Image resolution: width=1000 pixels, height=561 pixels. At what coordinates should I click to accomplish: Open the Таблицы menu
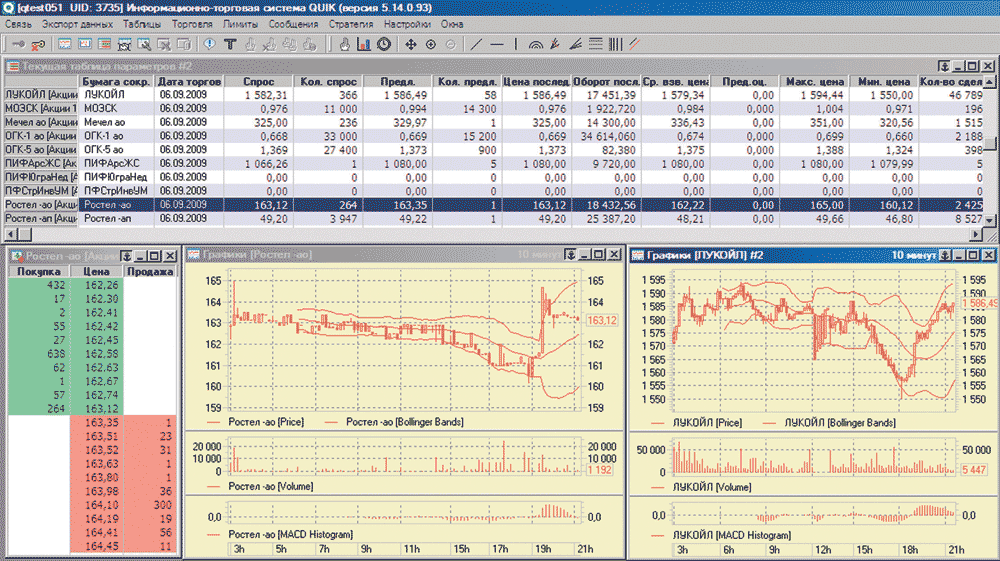coord(142,24)
